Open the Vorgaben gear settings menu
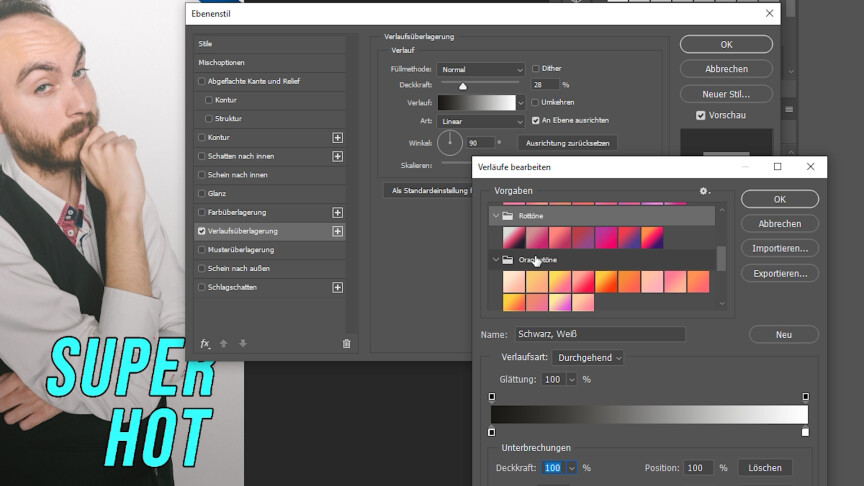 tap(704, 191)
